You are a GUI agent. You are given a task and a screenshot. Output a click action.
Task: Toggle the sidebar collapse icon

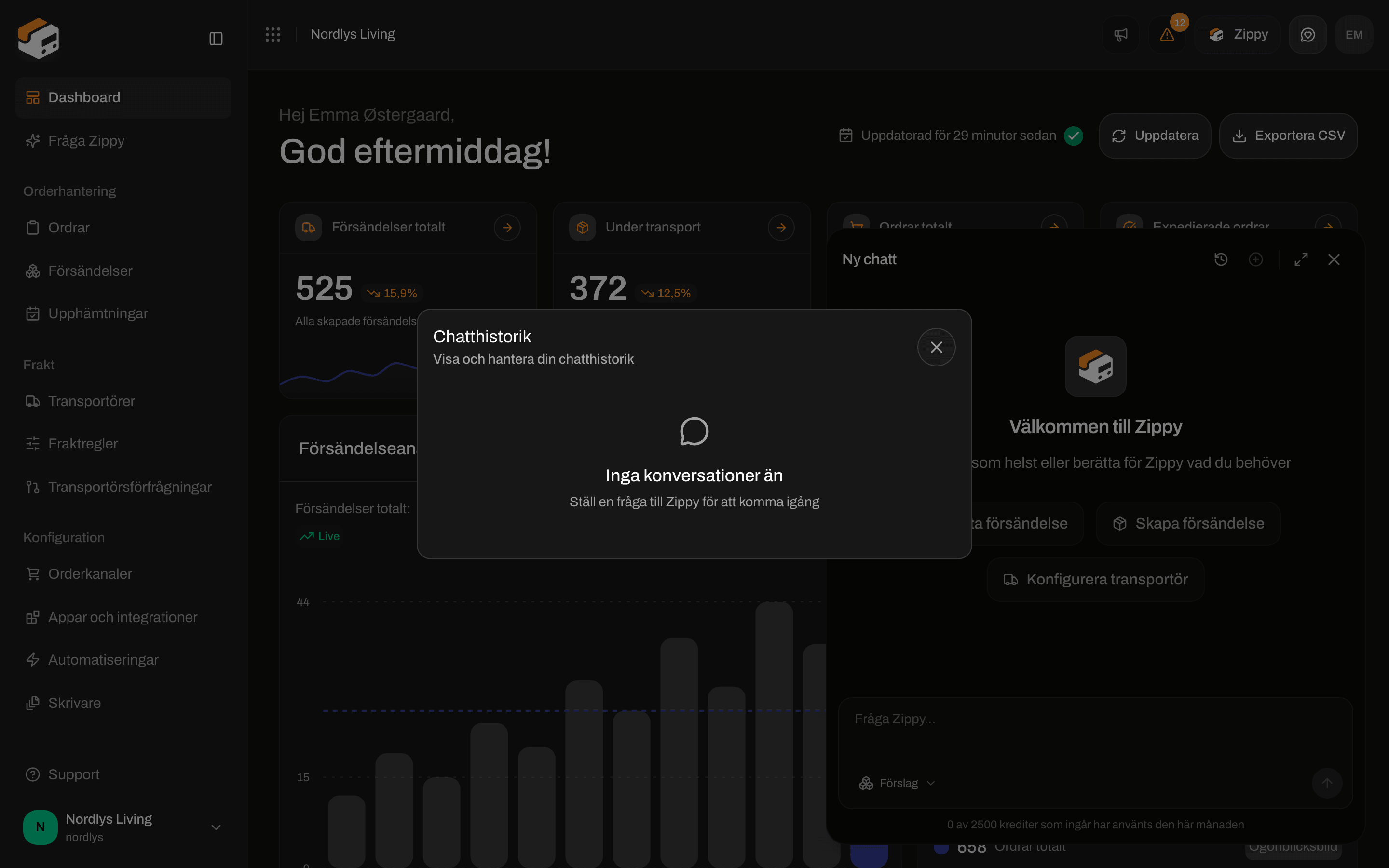216,39
